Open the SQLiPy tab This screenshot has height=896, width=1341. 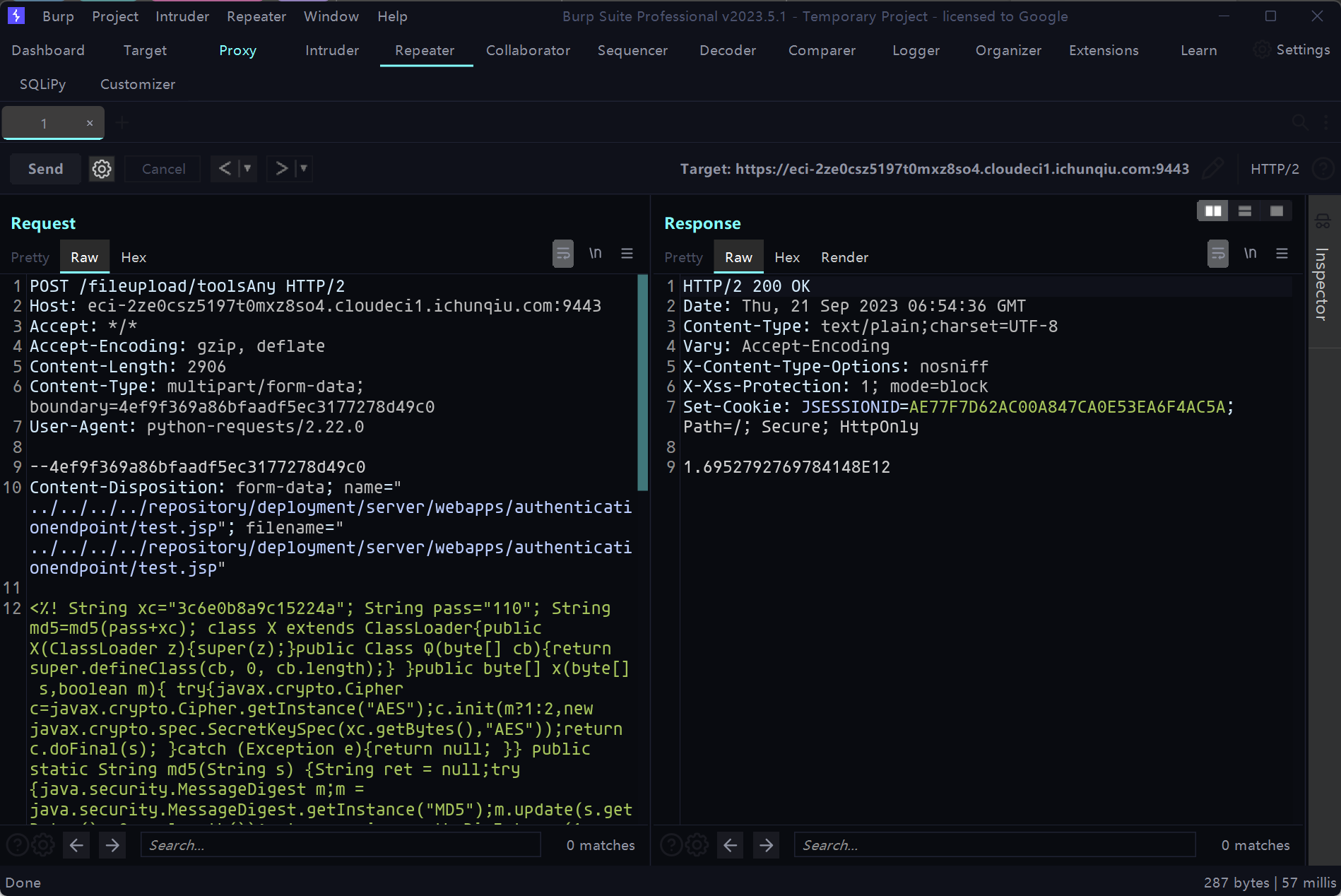[x=42, y=84]
